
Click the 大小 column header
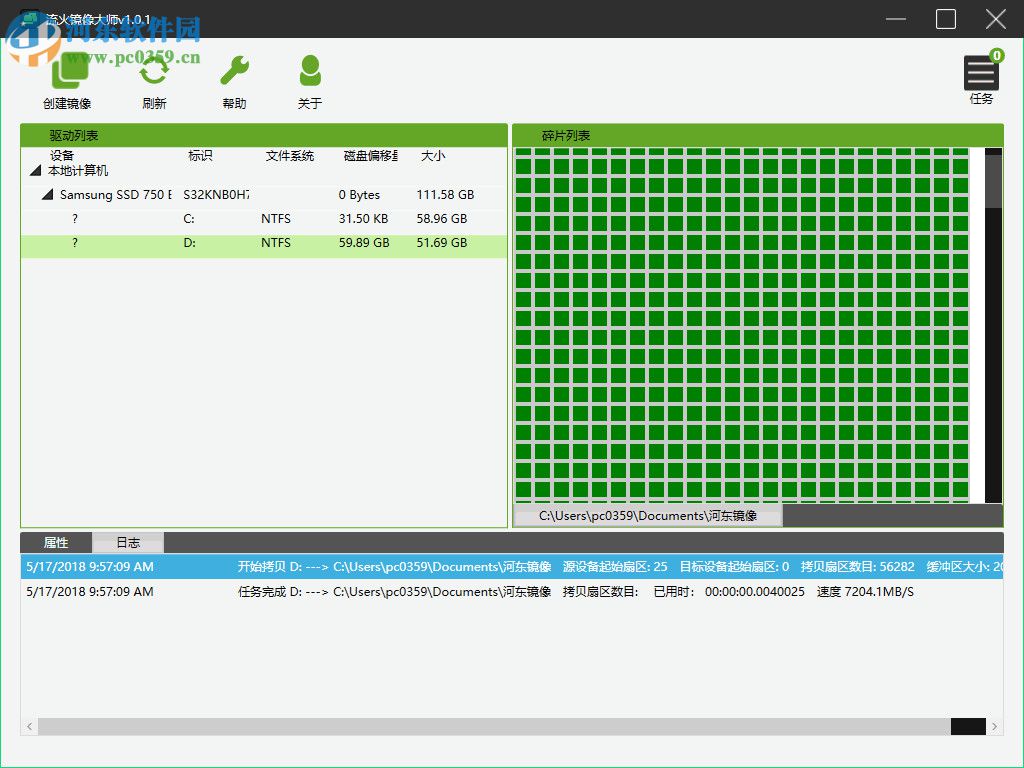433,156
